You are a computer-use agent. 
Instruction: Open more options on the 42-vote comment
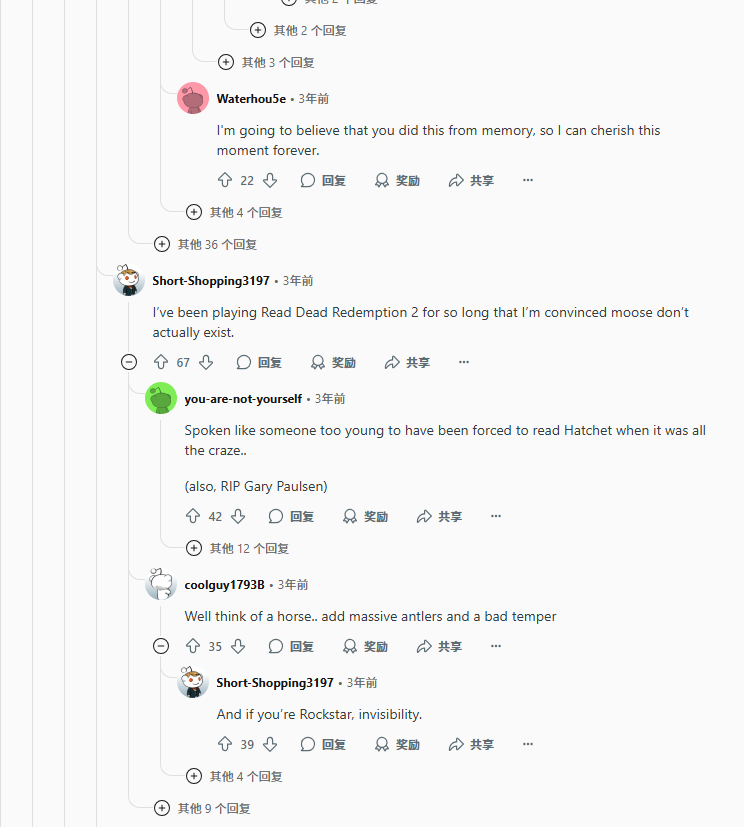point(496,516)
